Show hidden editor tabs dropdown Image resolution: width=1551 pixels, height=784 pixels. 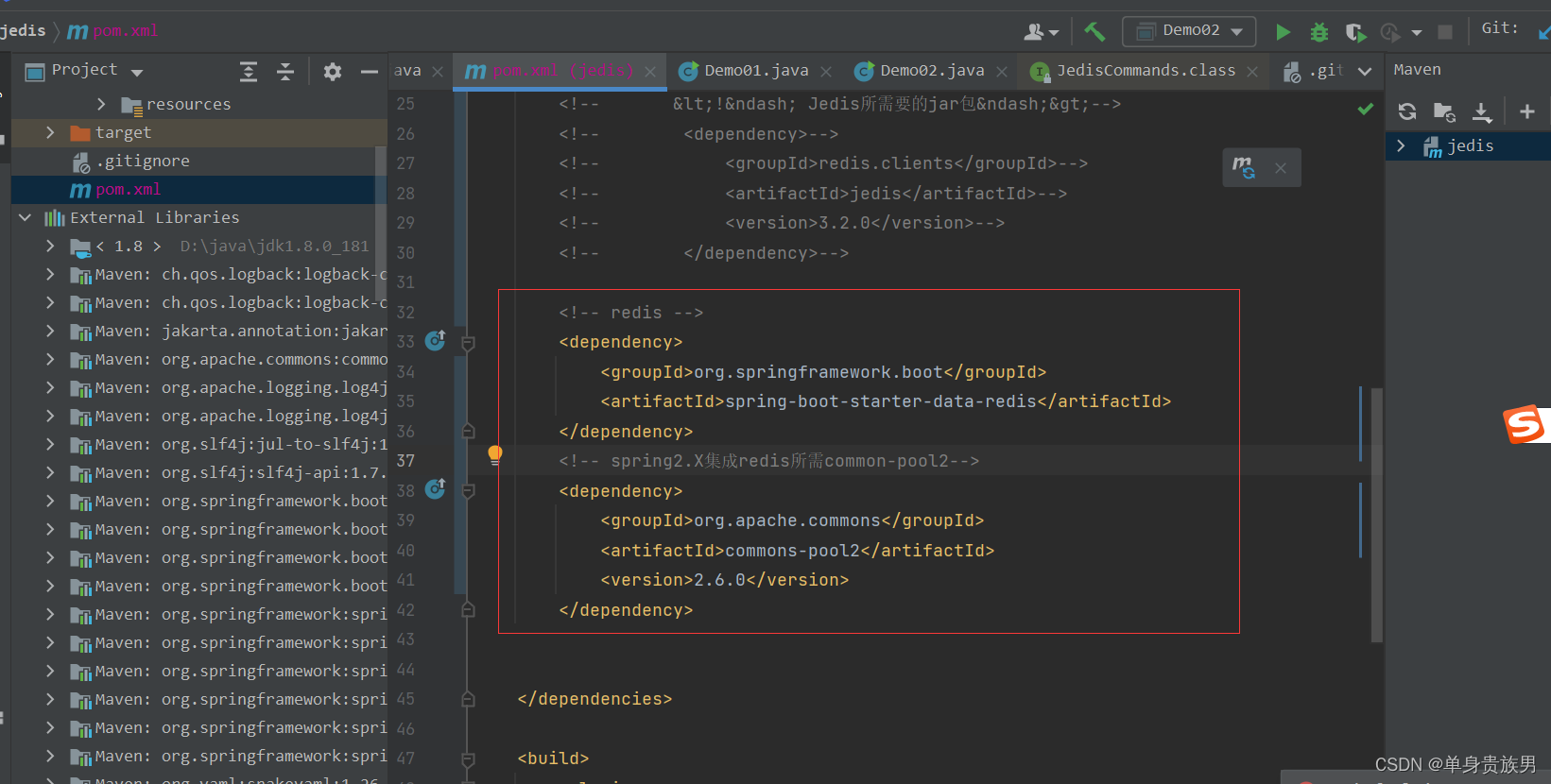click(x=1365, y=71)
